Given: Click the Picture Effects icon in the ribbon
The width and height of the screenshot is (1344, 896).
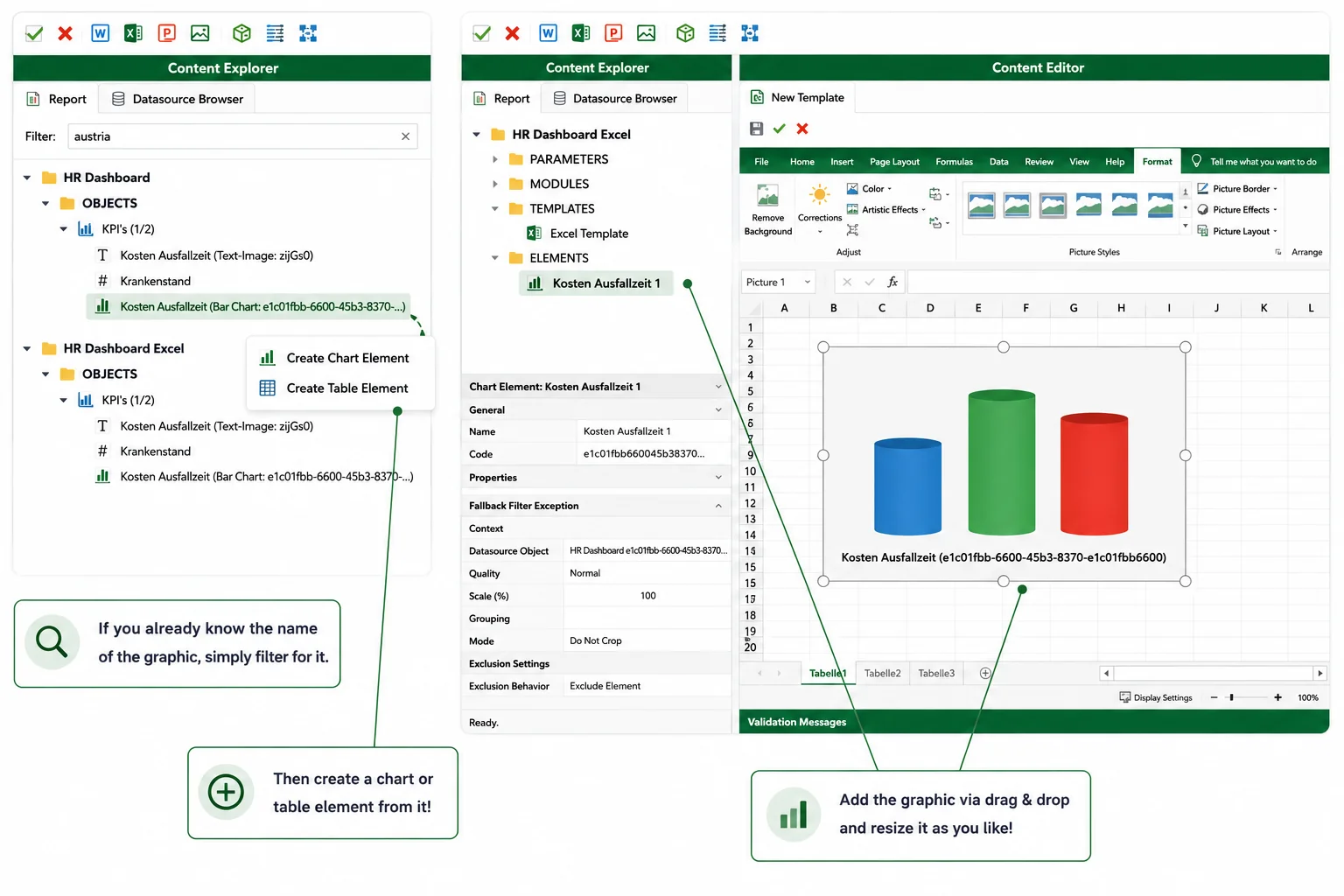Looking at the screenshot, I should (x=1203, y=210).
